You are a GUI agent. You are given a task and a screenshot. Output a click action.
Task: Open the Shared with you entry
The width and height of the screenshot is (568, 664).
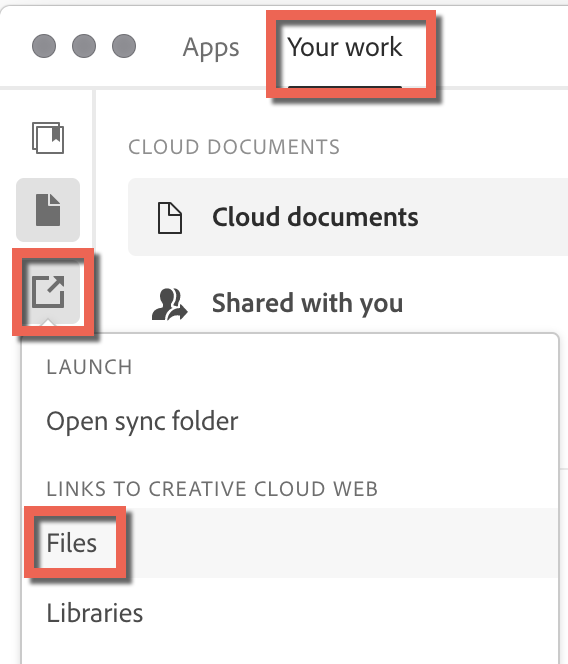(307, 303)
